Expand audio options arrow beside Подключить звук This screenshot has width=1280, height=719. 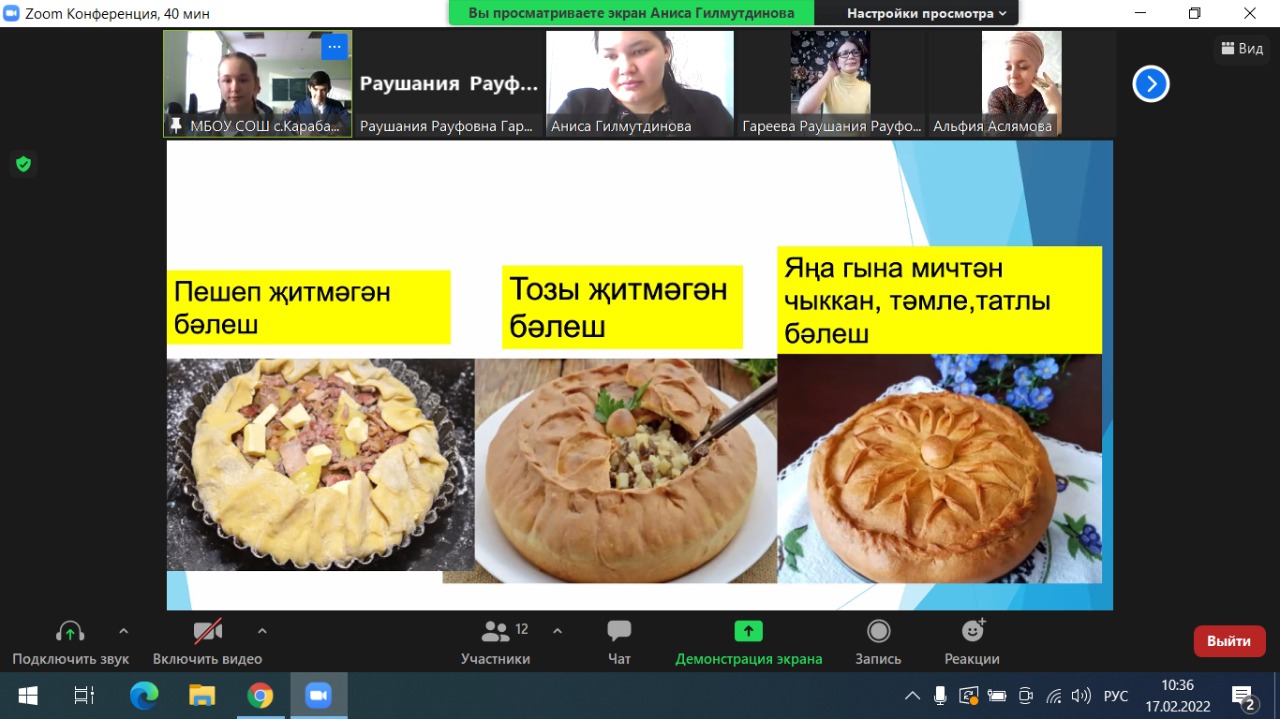click(124, 631)
